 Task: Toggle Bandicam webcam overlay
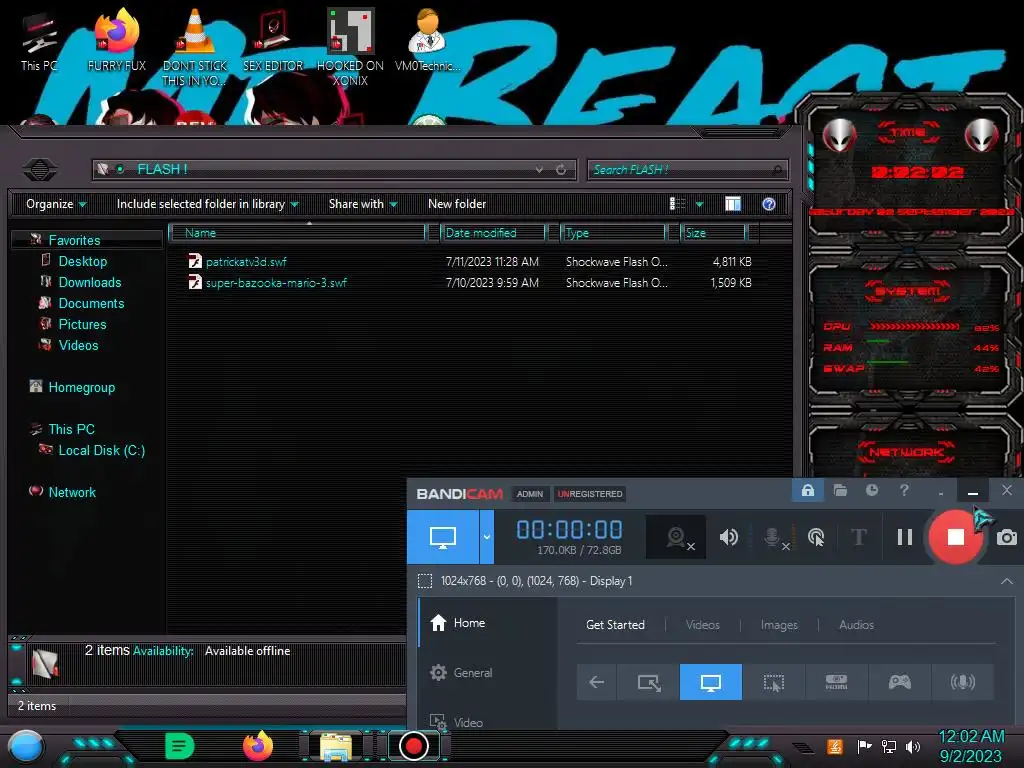(x=676, y=537)
